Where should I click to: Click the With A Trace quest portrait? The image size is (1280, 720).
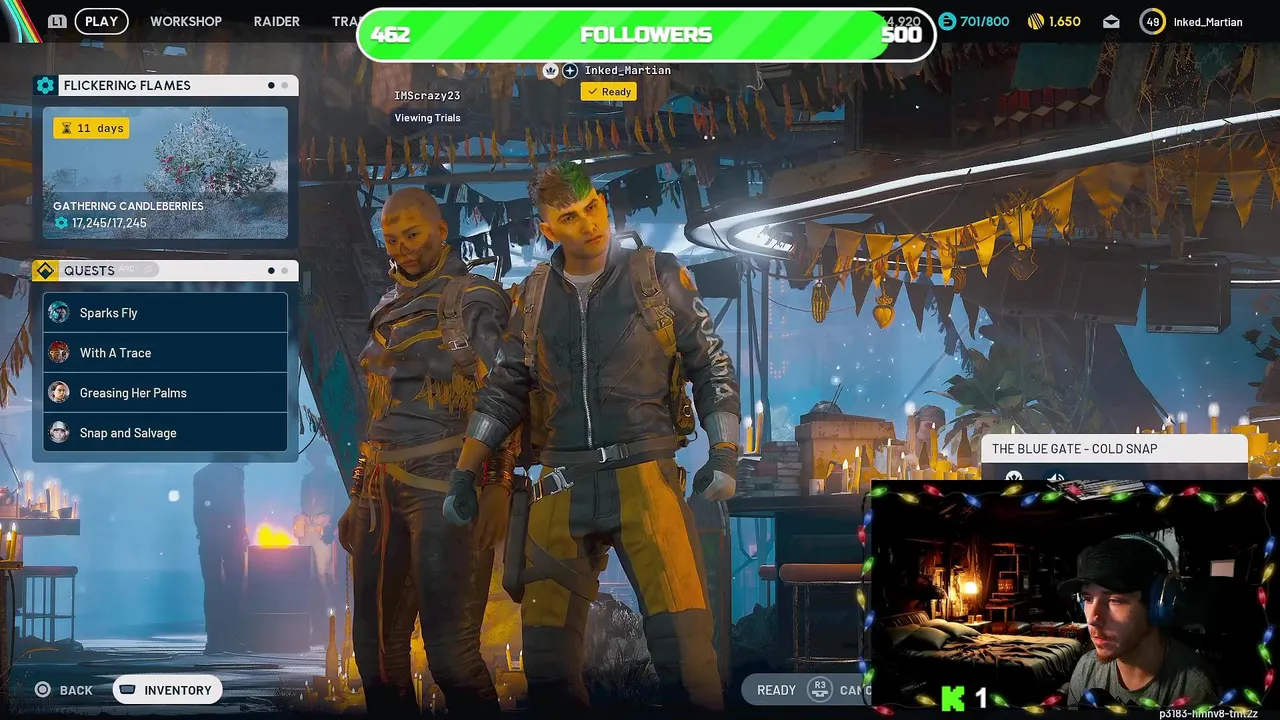point(59,353)
